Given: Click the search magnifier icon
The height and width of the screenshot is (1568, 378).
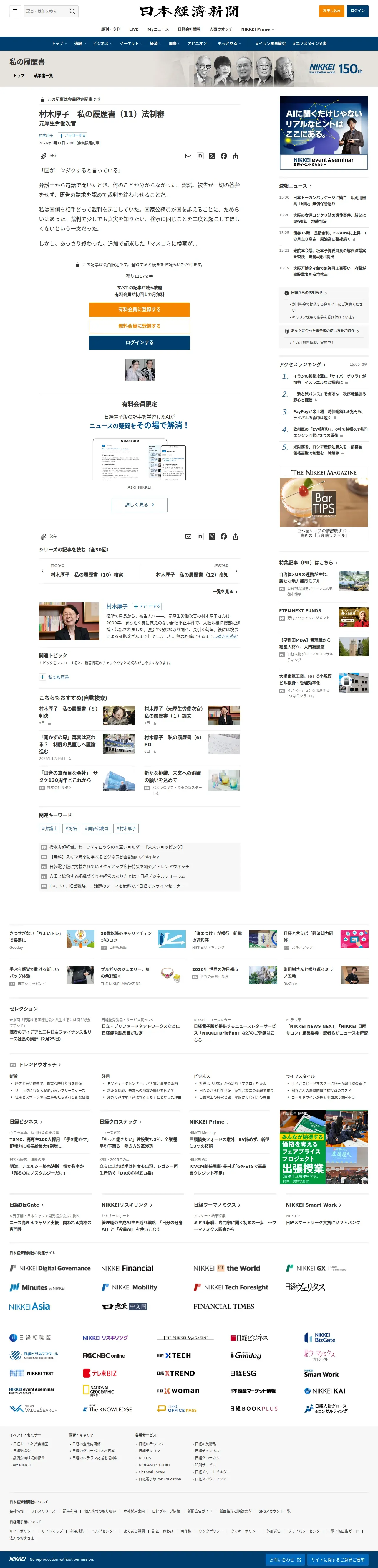Looking at the screenshot, I should coord(72,11).
